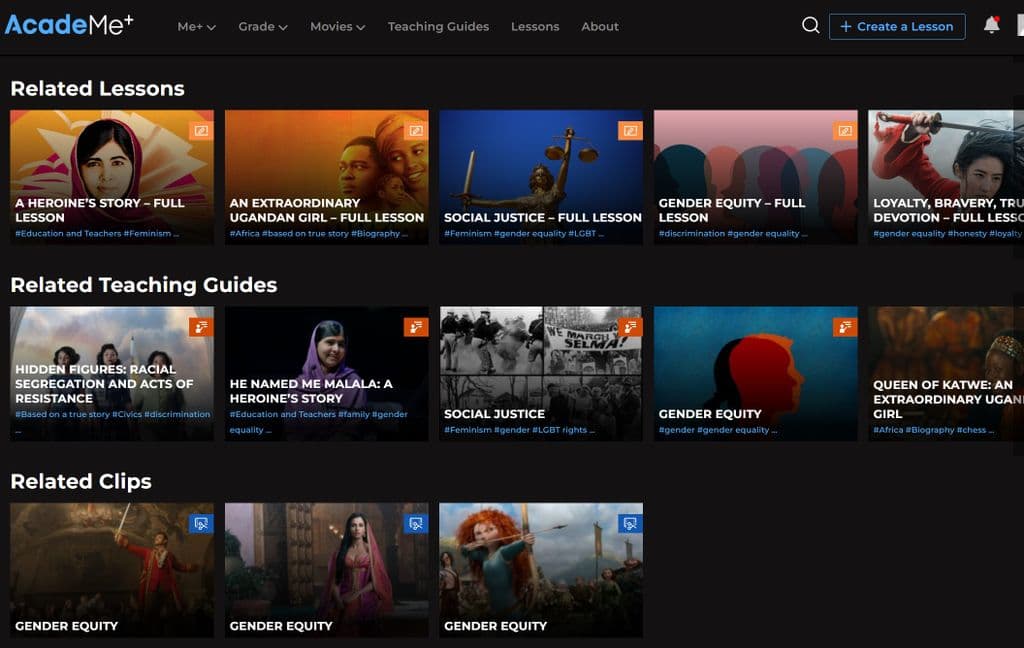Image resolution: width=1024 pixels, height=648 pixels.
Task: Open the About page
Action: (600, 27)
